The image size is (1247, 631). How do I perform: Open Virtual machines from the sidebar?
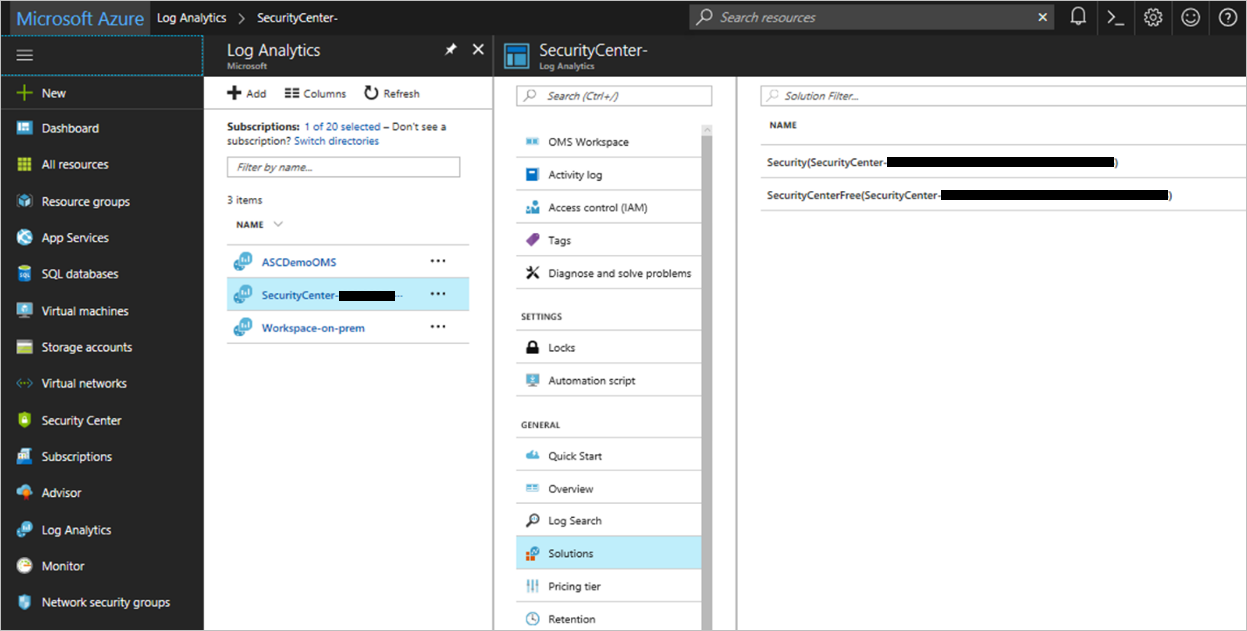point(84,311)
